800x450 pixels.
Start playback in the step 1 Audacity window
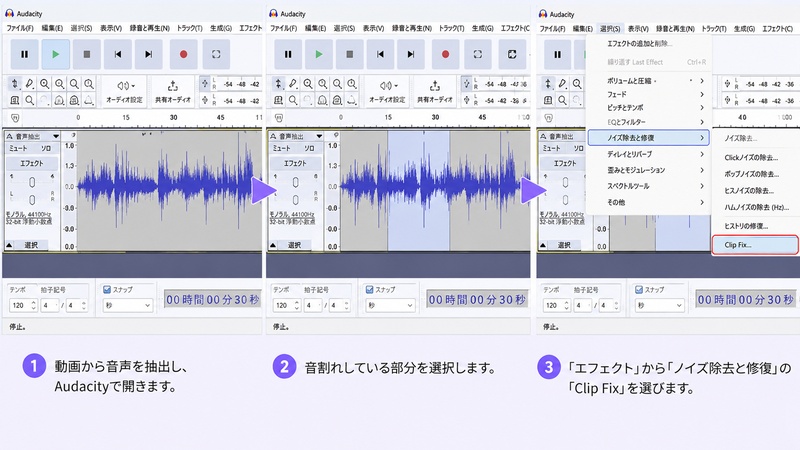(x=56, y=54)
